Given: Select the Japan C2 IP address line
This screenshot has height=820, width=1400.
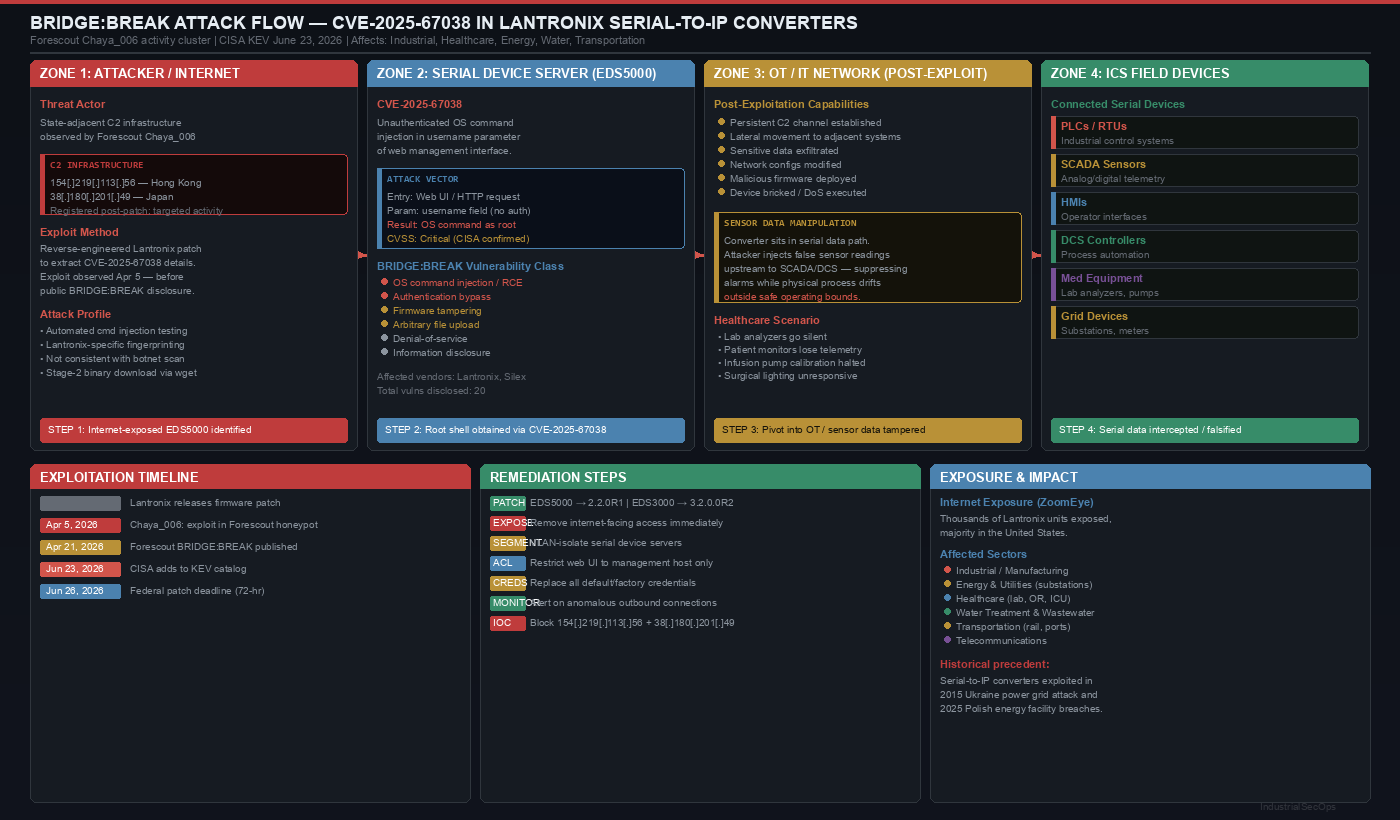Looking at the screenshot, I should pos(112,197).
